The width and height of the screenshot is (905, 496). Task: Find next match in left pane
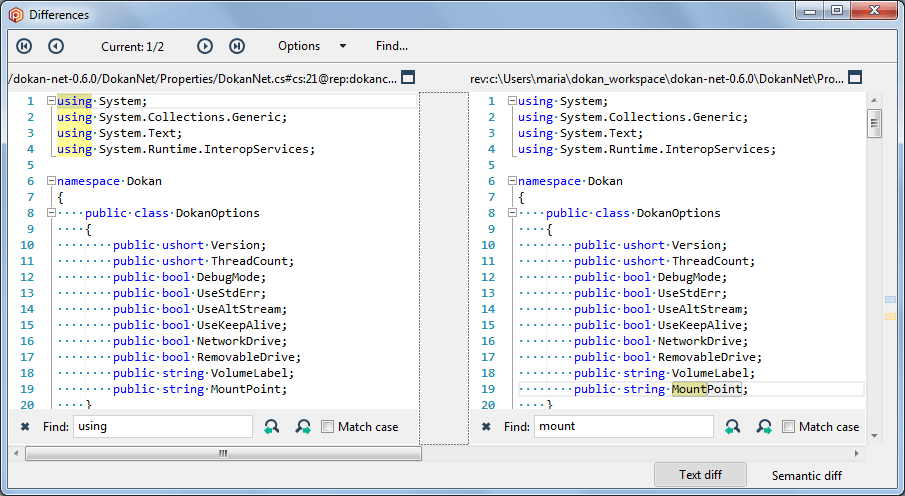(303, 427)
